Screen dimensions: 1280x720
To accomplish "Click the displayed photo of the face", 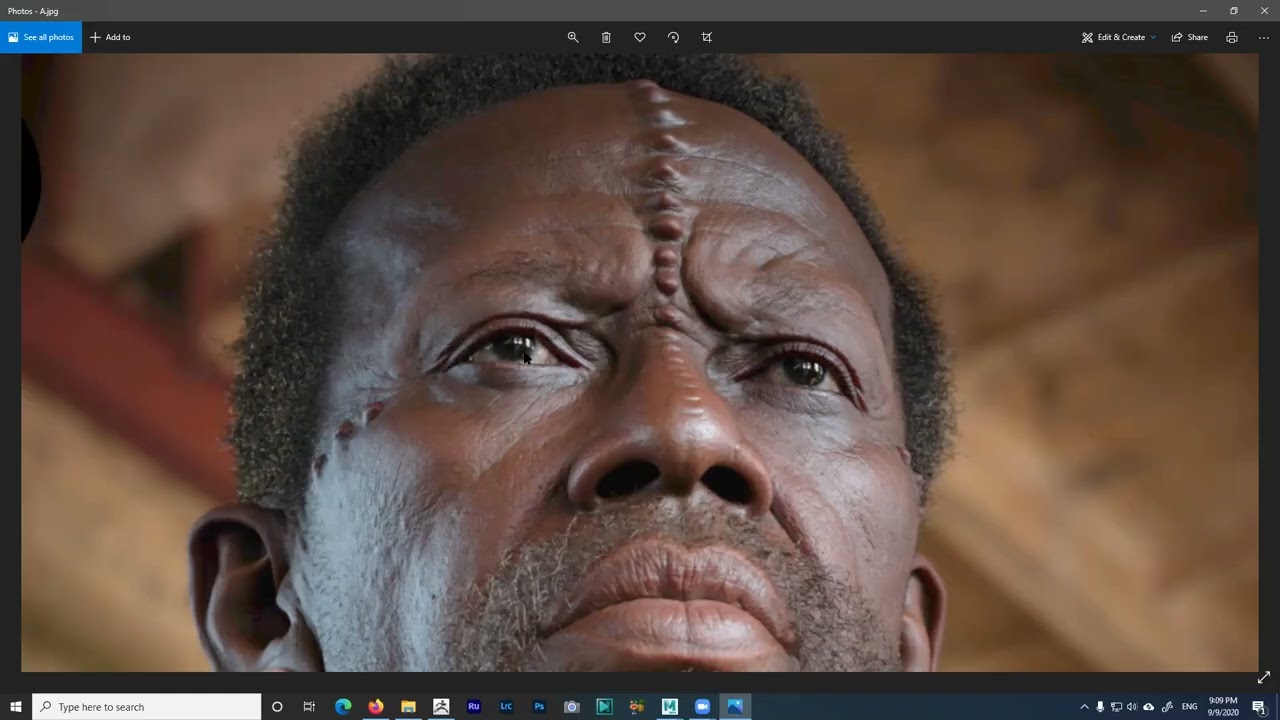I will (640, 362).
